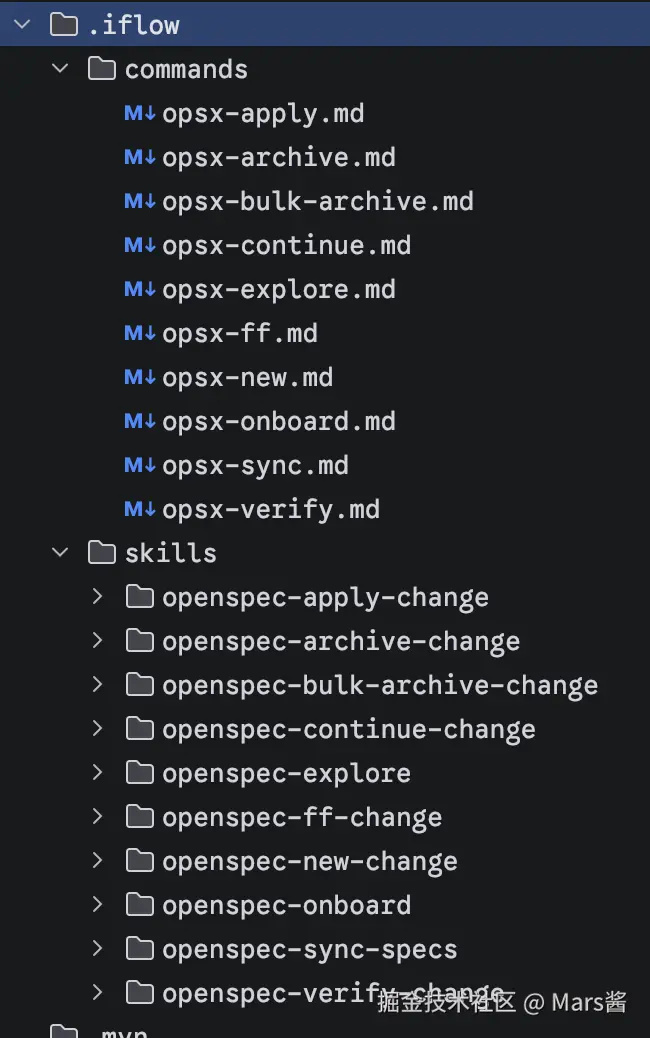The width and height of the screenshot is (650, 1038).
Task: Collapse the commands folder chevron
Action: [60, 69]
